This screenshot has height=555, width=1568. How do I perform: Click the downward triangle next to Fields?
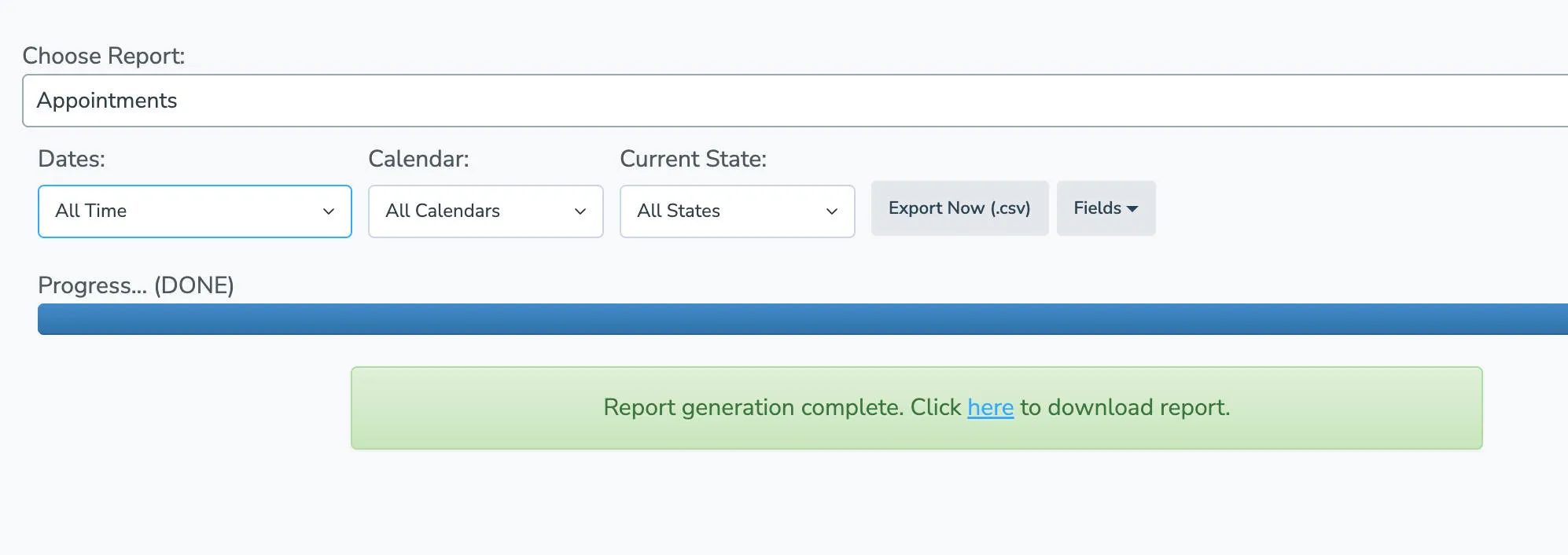1132,208
